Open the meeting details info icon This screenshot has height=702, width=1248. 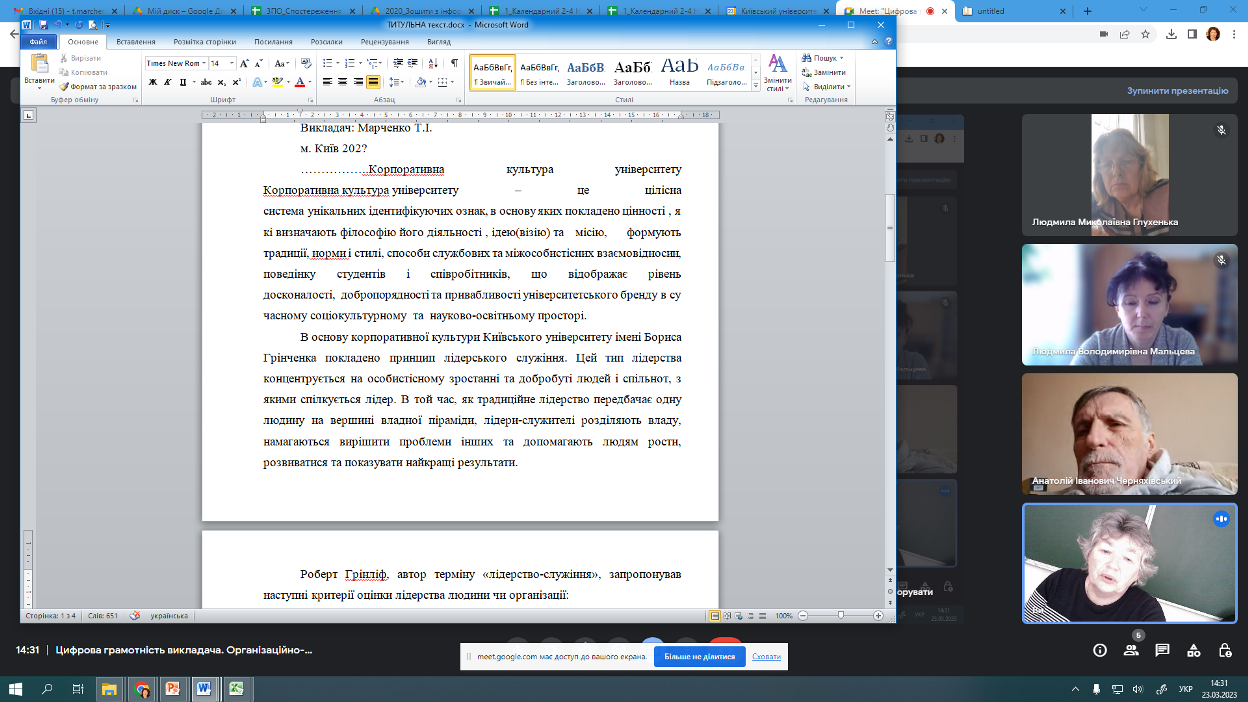coord(1100,650)
